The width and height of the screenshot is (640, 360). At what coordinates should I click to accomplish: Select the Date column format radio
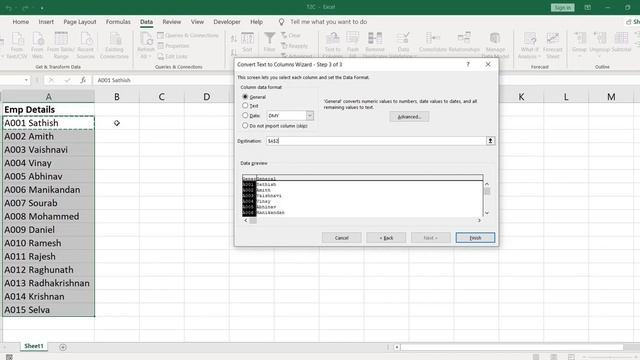tap(245, 116)
